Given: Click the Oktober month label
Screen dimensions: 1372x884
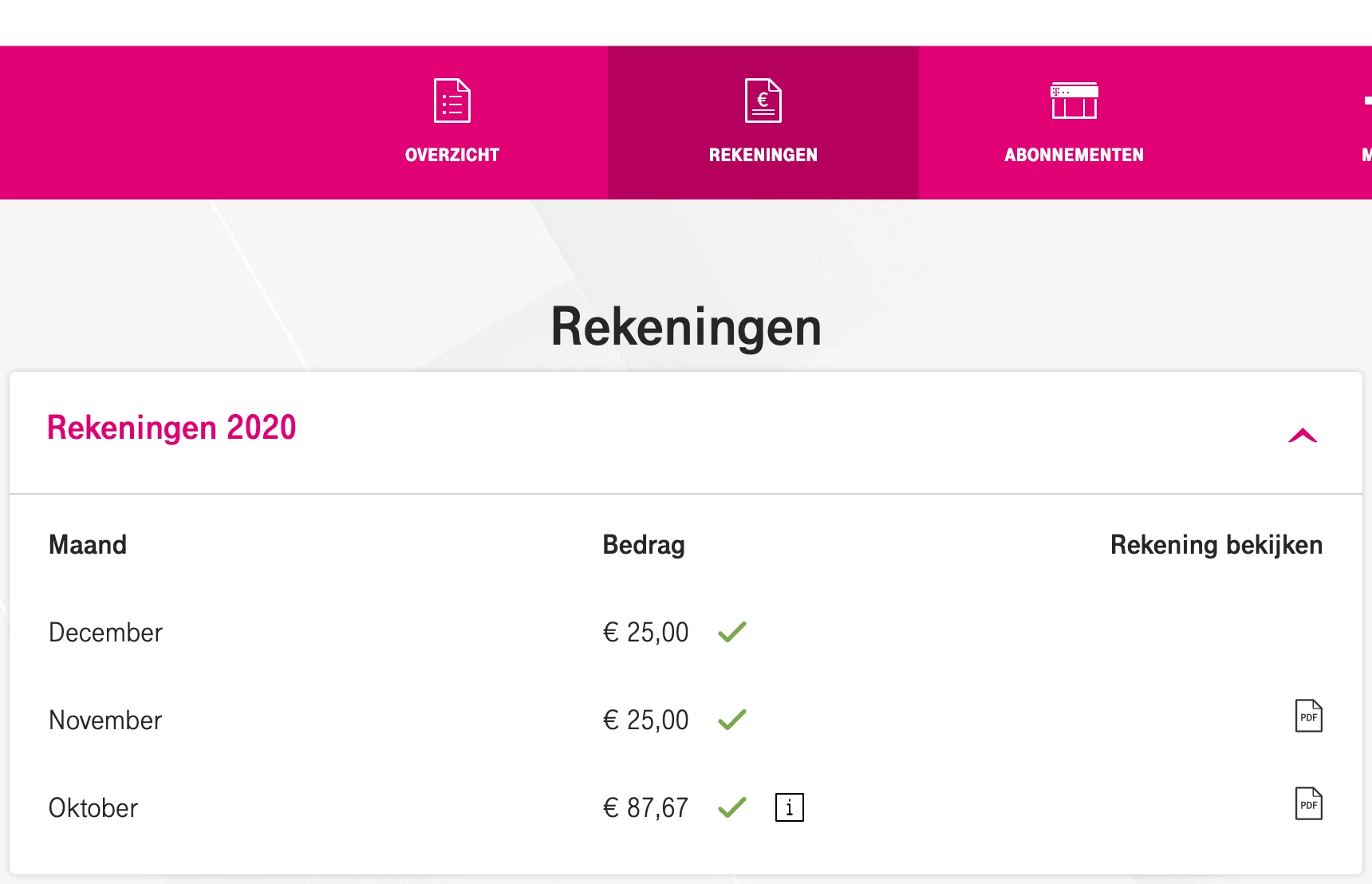Looking at the screenshot, I should coord(93,808).
